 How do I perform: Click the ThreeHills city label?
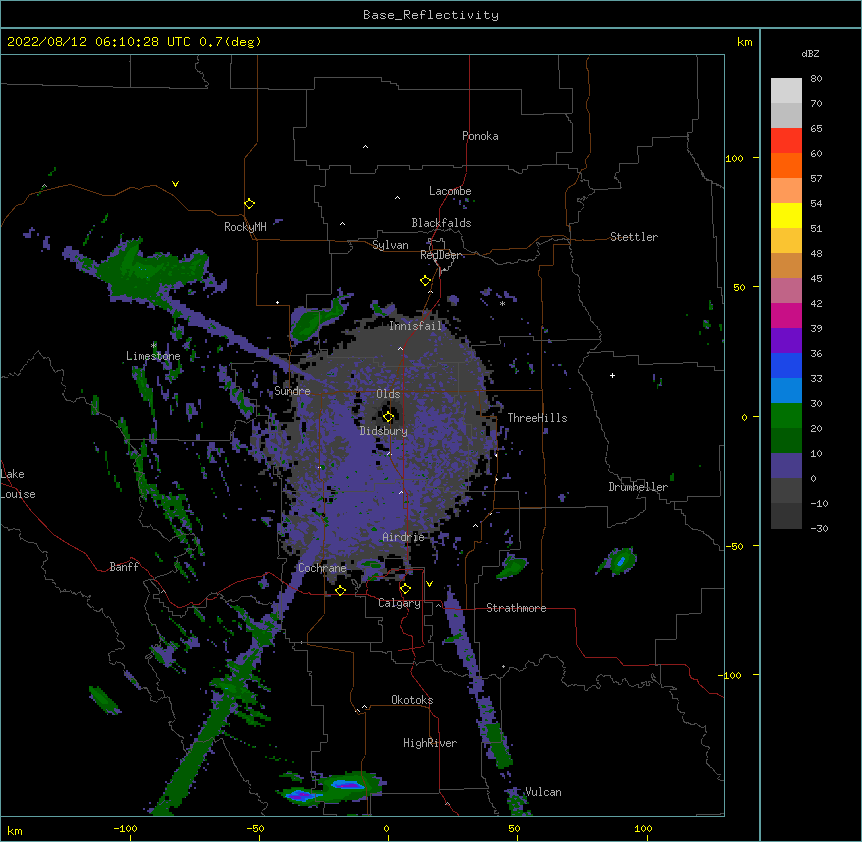click(x=537, y=418)
